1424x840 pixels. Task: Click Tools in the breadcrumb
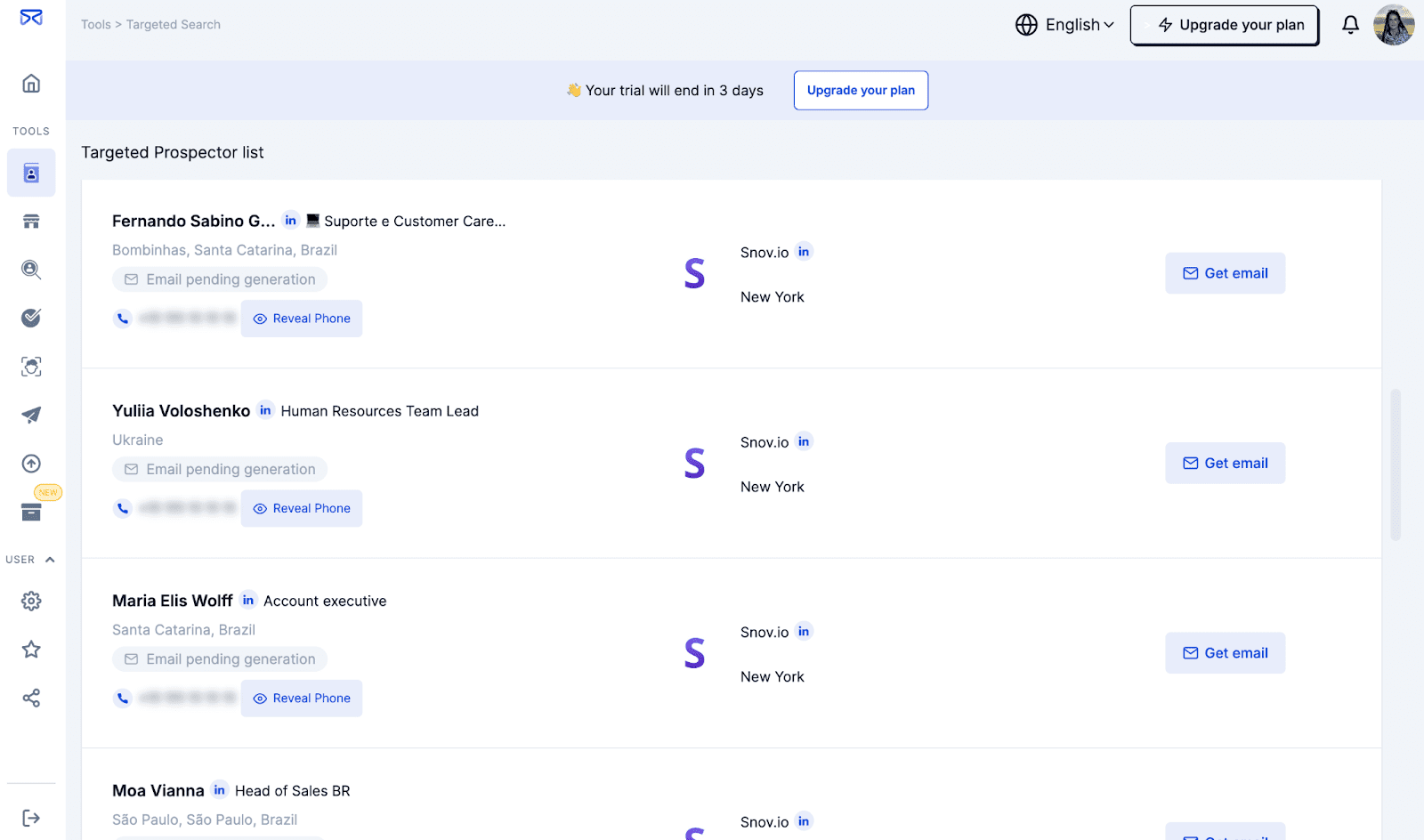(x=95, y=25)
